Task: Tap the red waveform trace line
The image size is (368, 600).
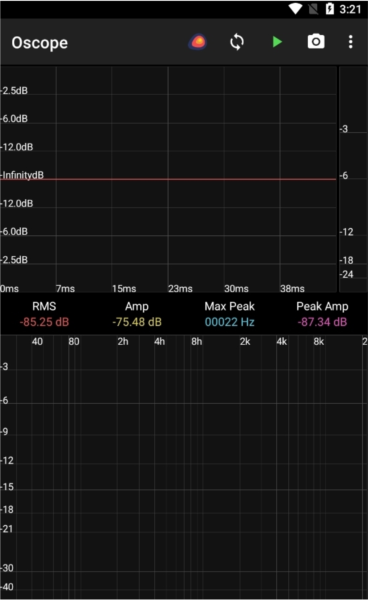Action: tap(168, 179)
